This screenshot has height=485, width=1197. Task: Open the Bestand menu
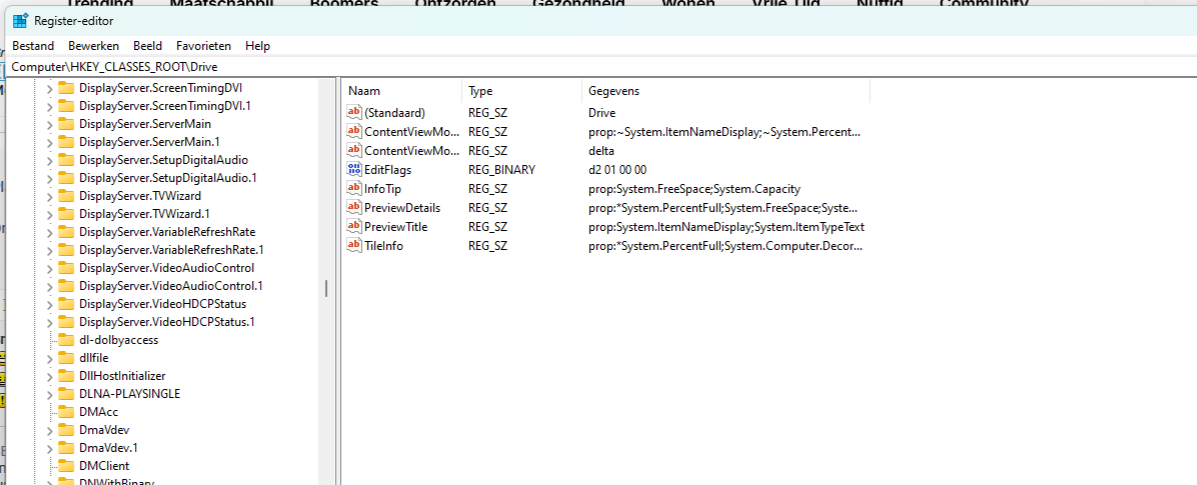(33, 46)
